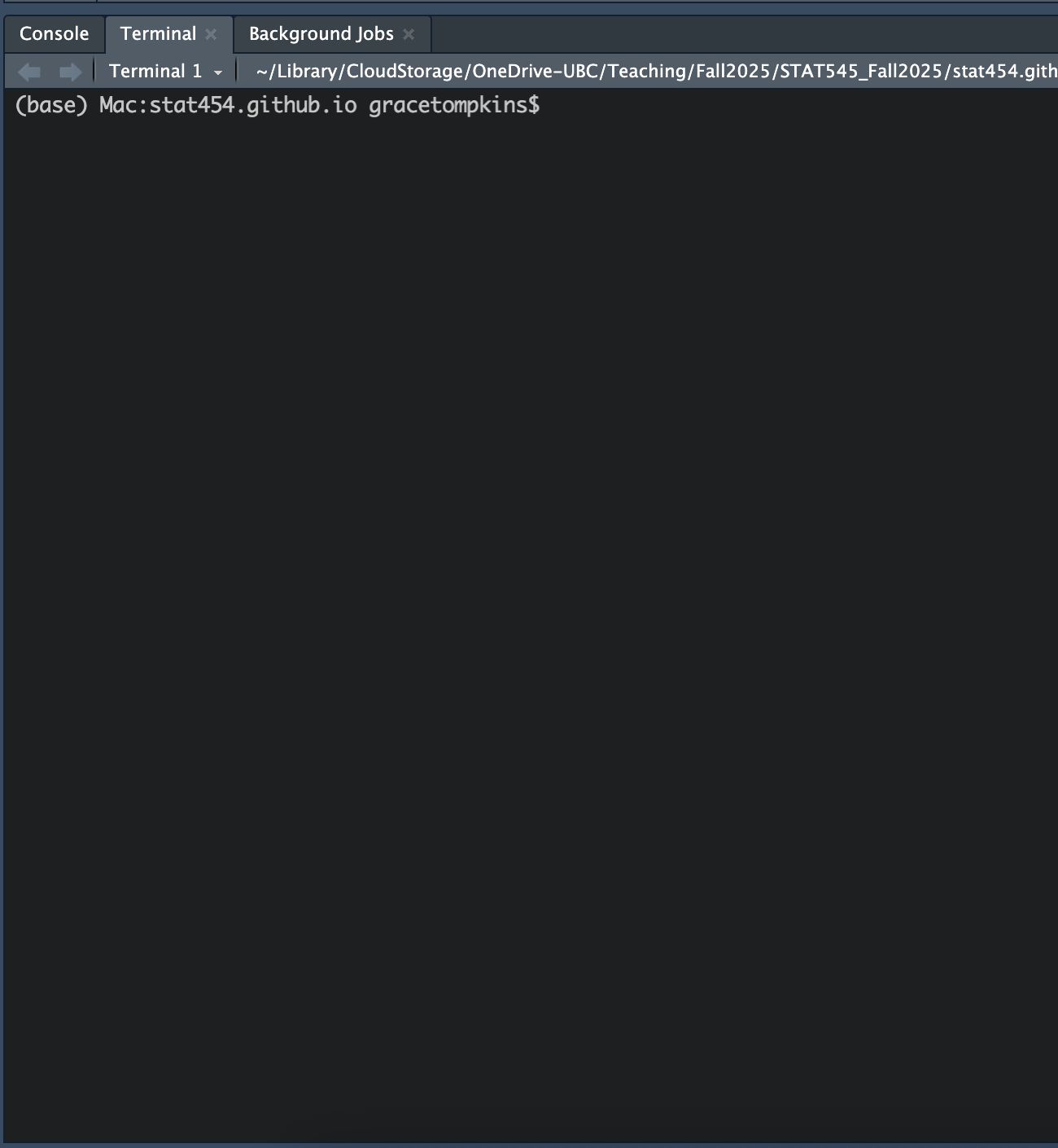
Task: Click the Teaching segment in the path
Action: pos(645,72)
